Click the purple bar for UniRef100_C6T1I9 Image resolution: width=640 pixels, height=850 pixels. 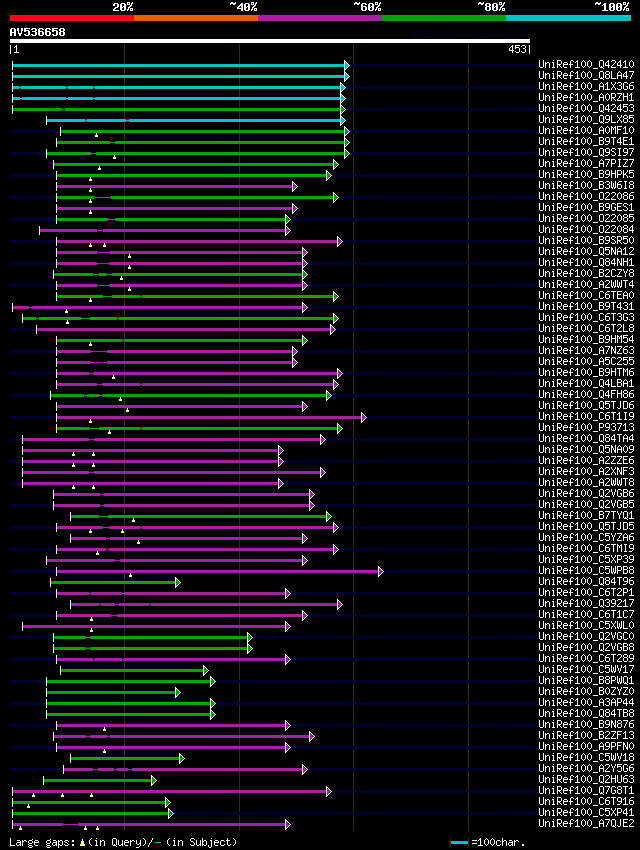coord(209,417)
